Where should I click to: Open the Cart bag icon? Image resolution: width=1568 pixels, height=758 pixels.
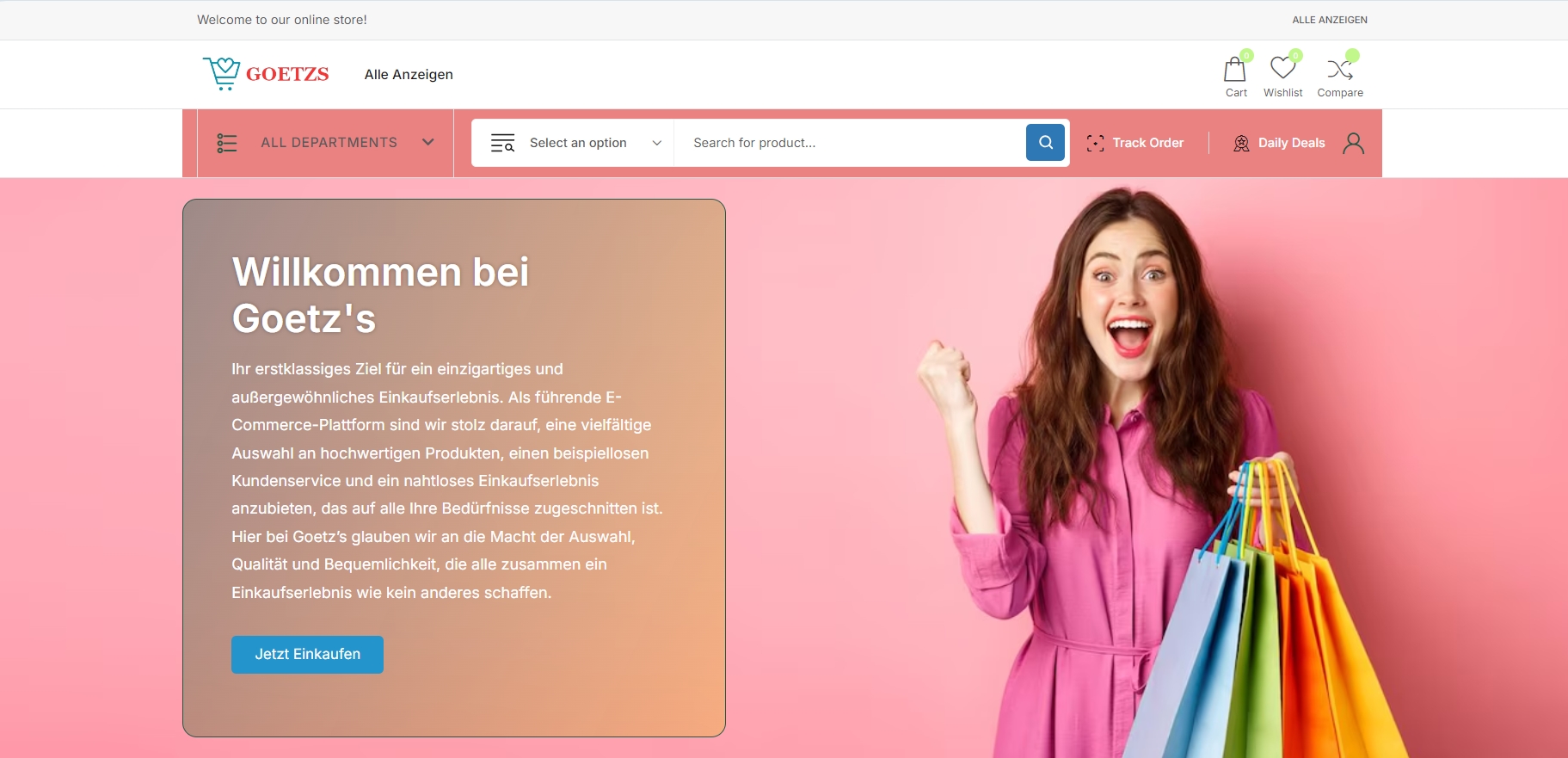tap(1235, 69)
